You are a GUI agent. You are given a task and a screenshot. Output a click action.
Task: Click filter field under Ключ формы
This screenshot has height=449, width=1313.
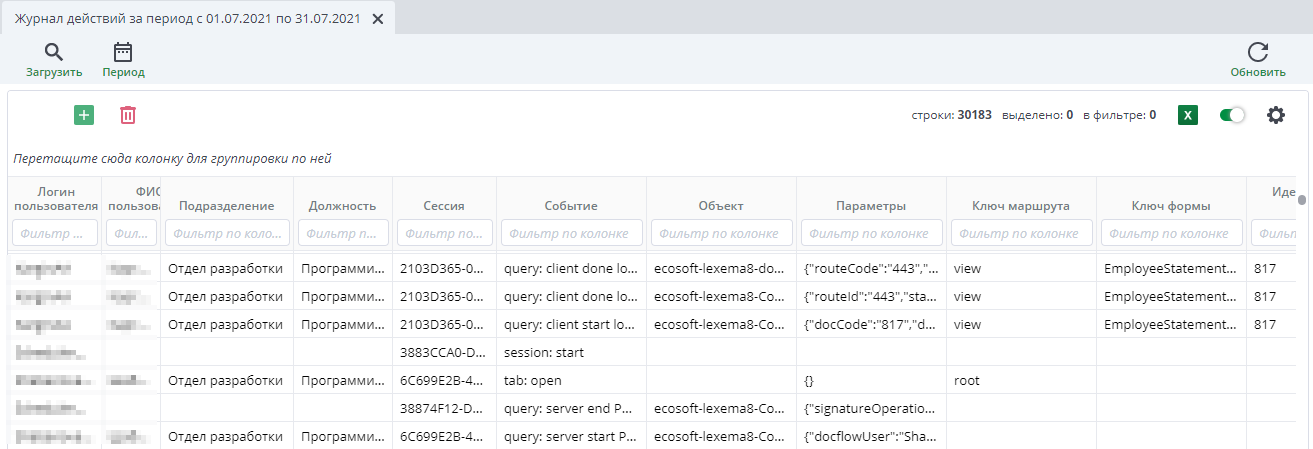(x=1171, y=233)
